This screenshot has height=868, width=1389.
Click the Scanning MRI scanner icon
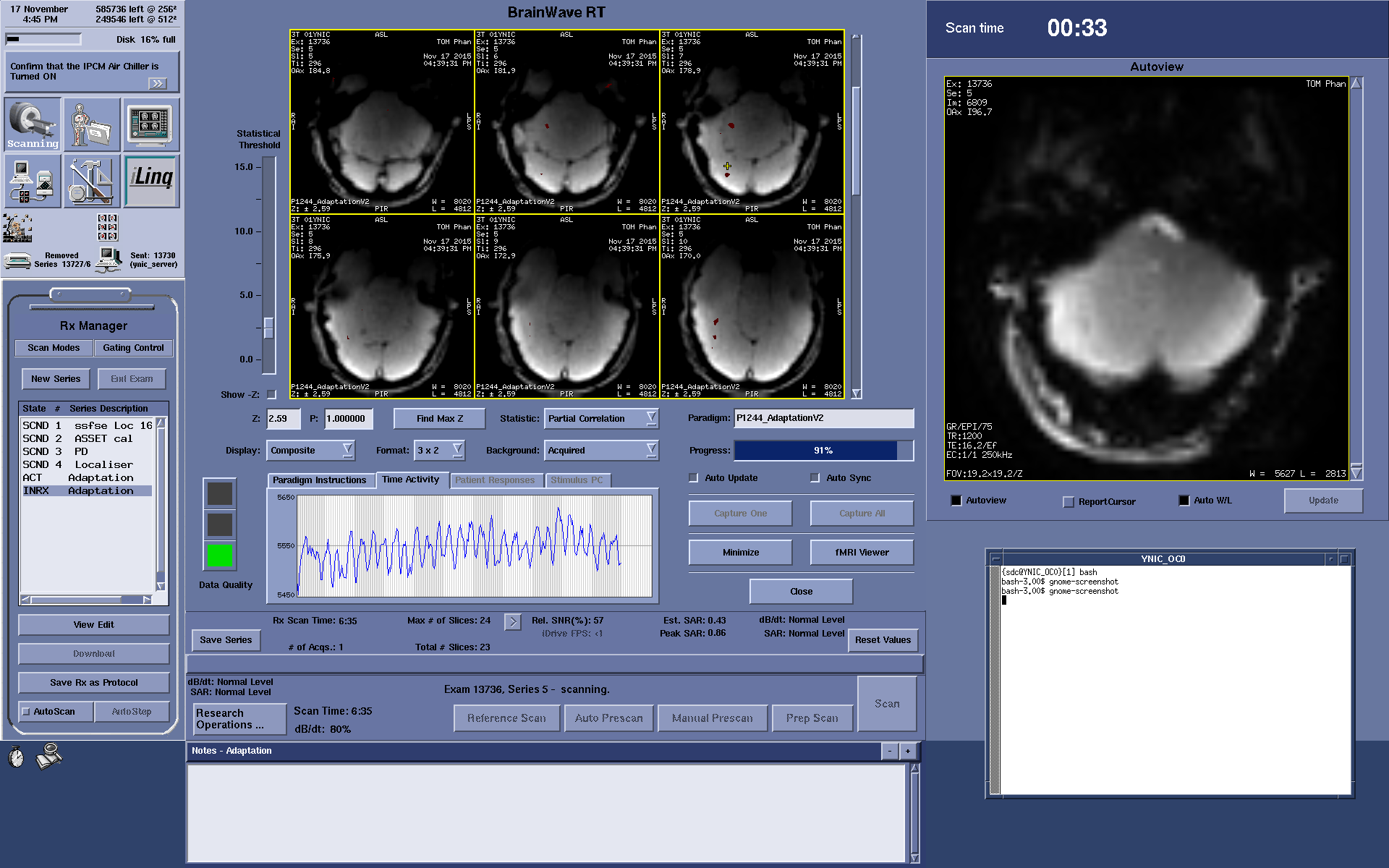pyautogui.click(x=33, y=124)
